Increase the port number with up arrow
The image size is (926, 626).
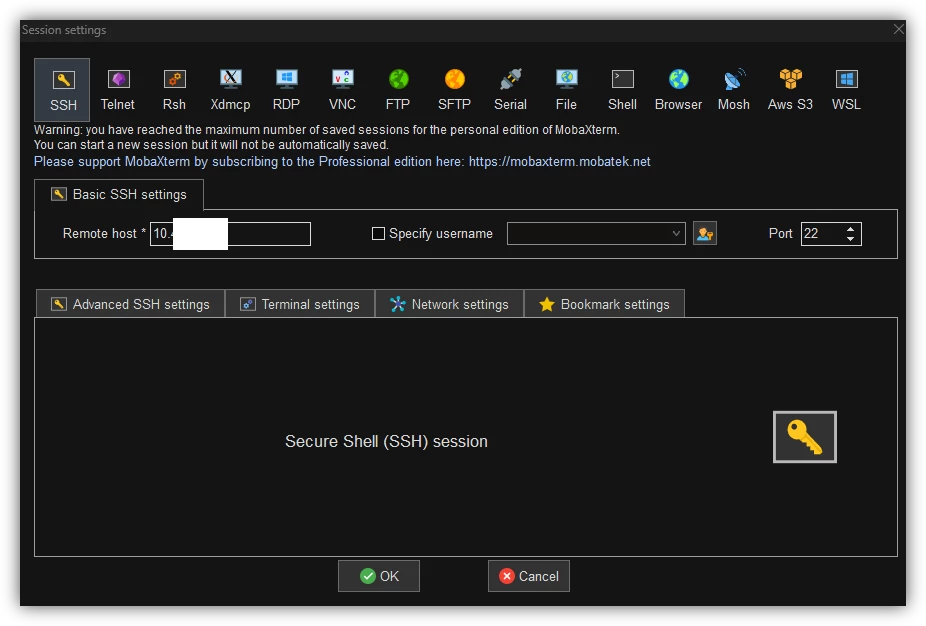point(850,229)
